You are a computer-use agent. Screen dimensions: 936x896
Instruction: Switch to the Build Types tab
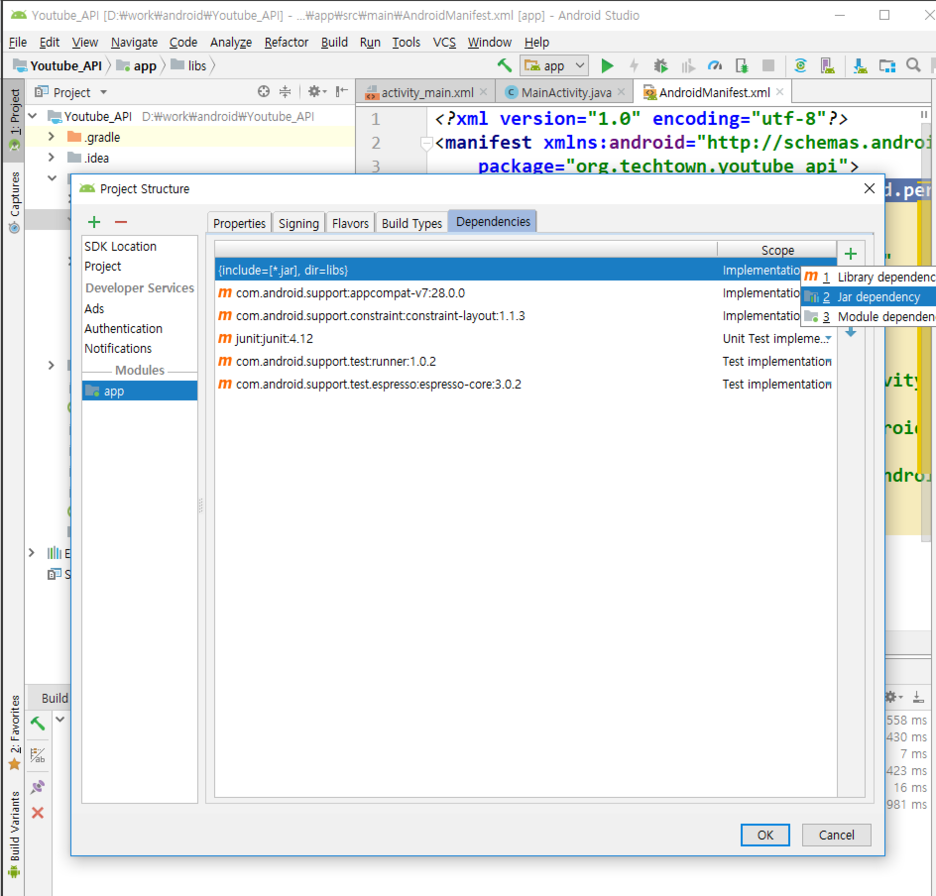click(x=412, y=223)
